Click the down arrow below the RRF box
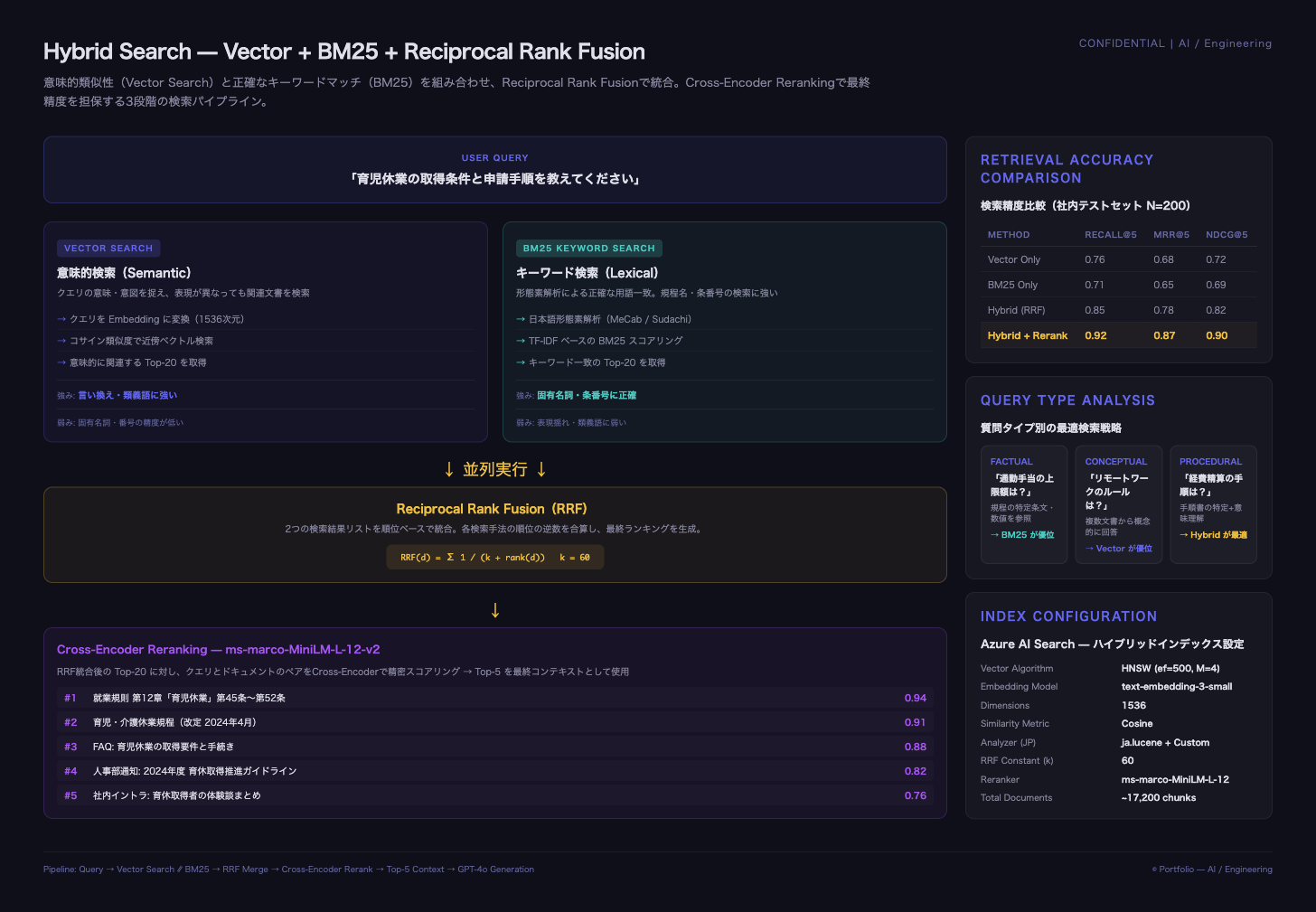Screen dimensions: 1316x912 (494, 610)
